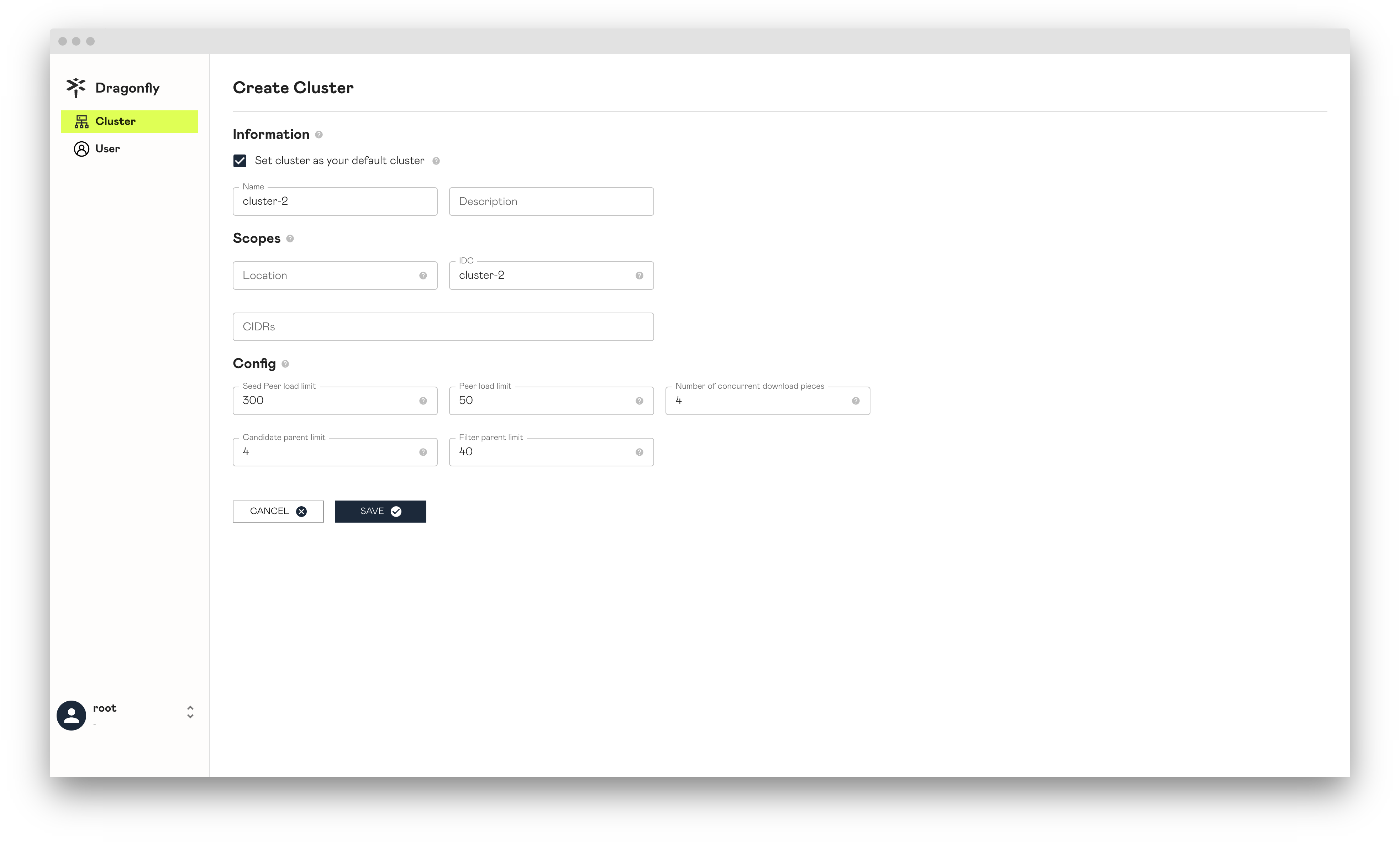Focus the Seed Peer load limit field
1400x848 pixels.
[335, 401]
